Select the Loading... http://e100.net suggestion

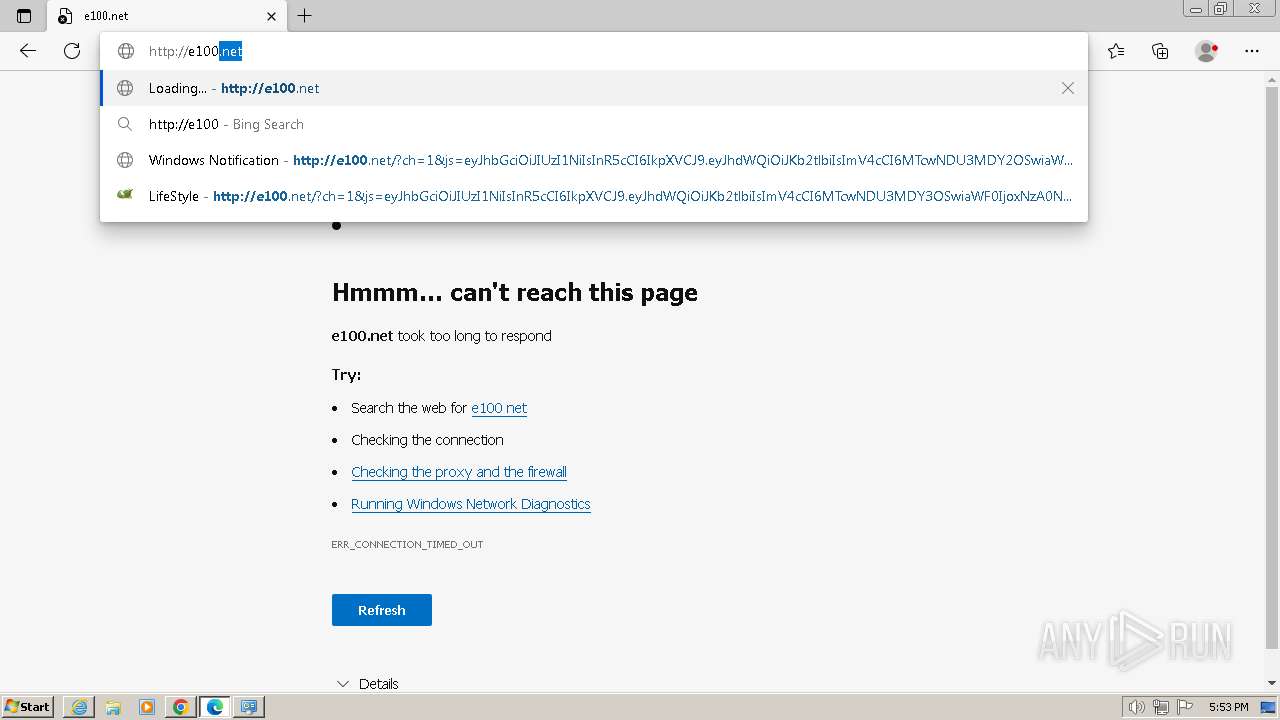coord(594,88)
